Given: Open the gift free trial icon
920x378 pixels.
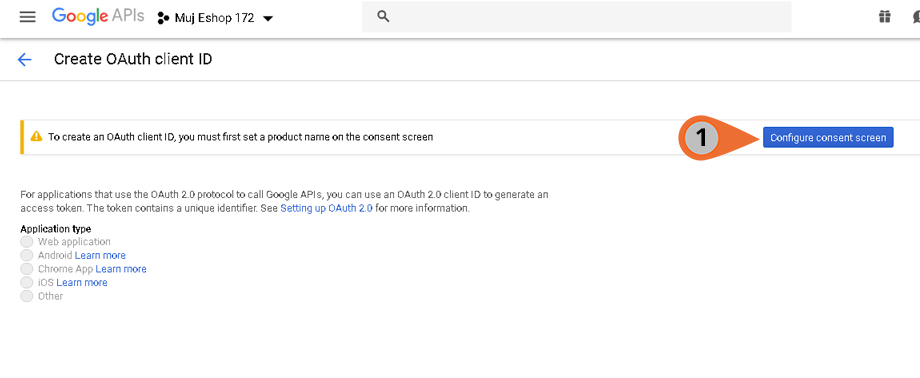Looking at the screenshot, I should pos(885,17).
